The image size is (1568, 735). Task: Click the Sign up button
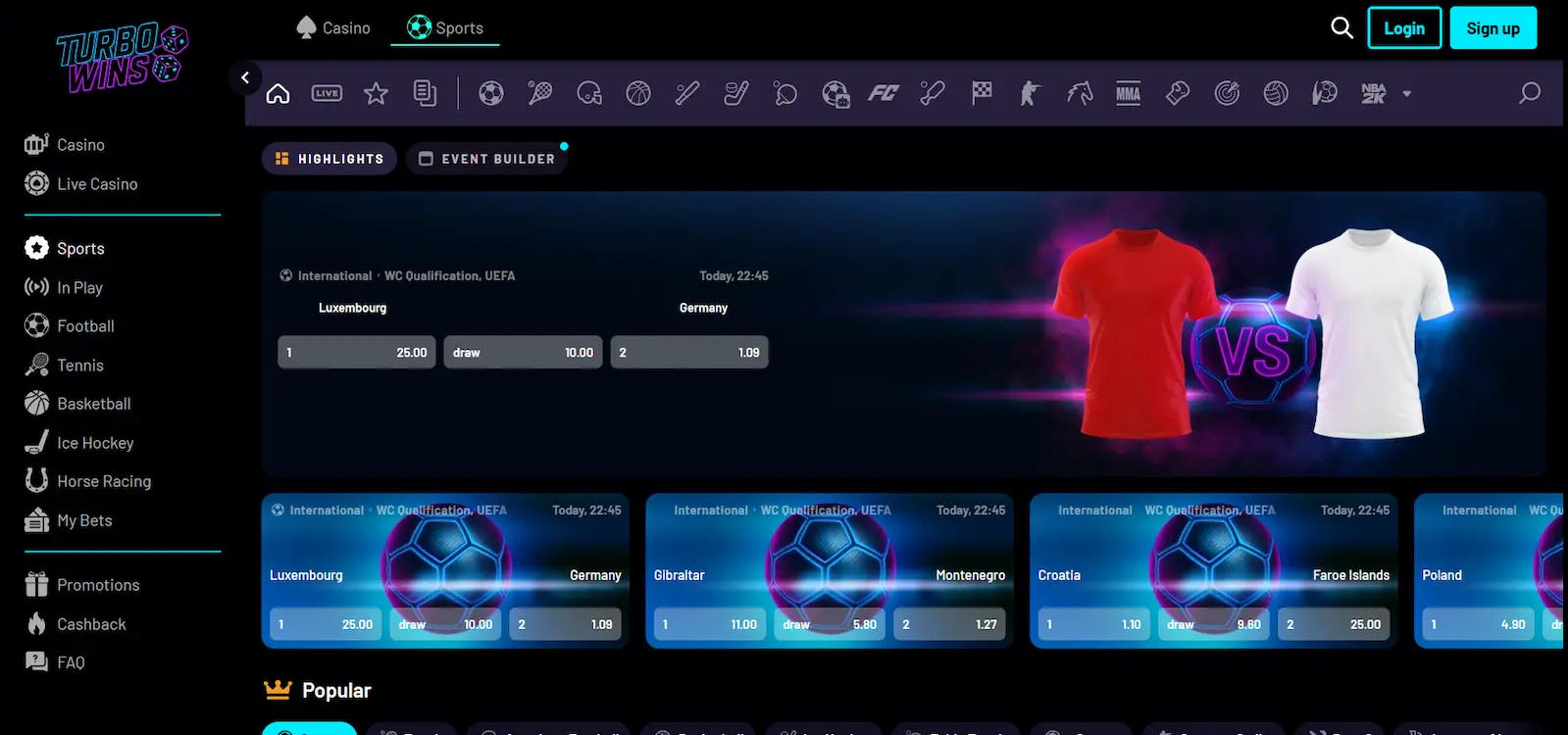(1492, 28)
